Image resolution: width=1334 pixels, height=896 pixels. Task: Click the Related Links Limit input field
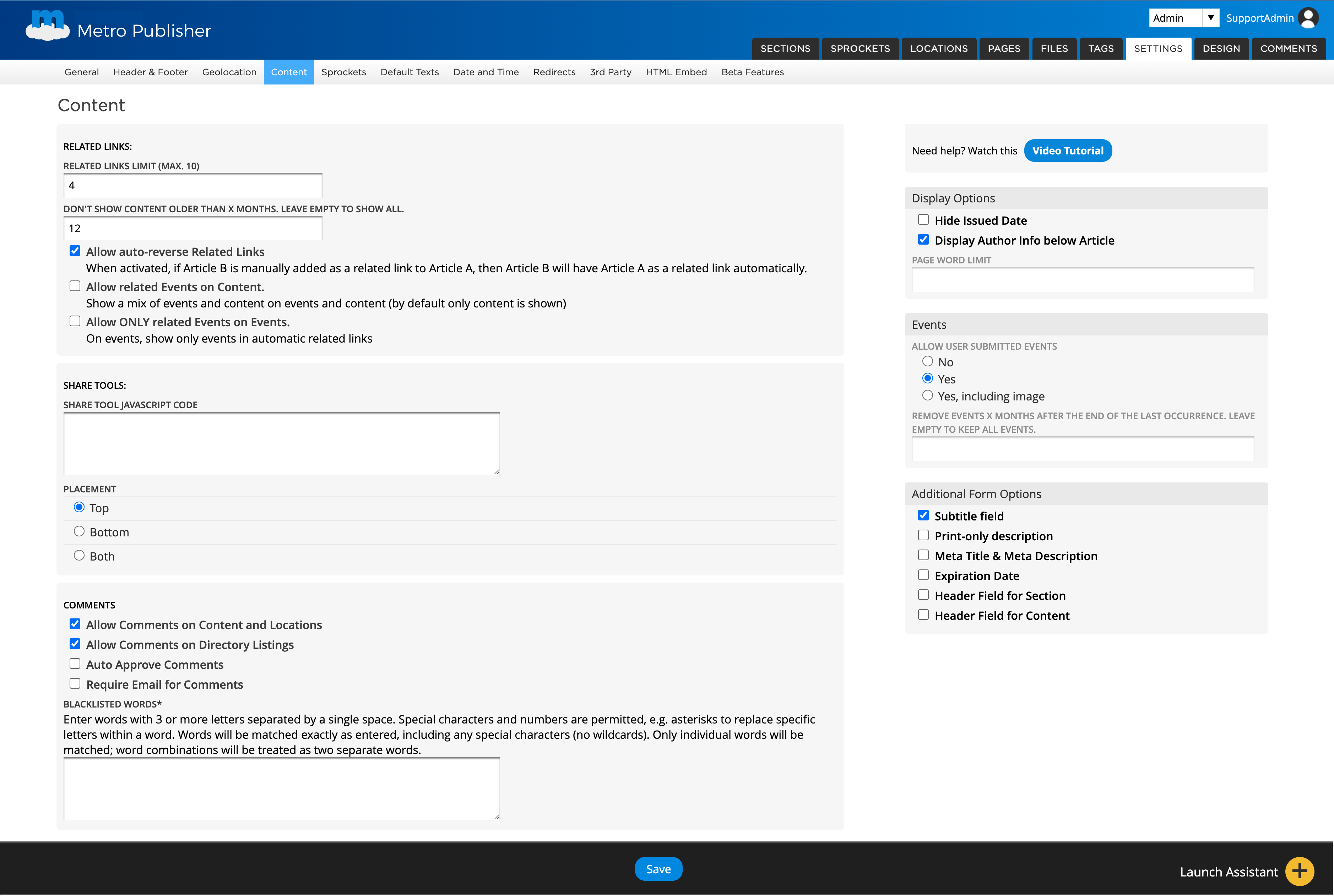192,186
